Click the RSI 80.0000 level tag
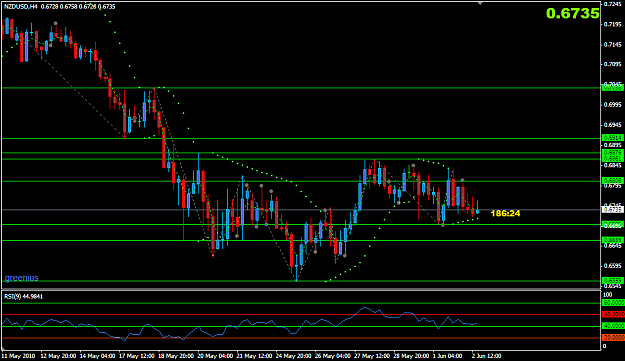 click(x=613, y=303)
